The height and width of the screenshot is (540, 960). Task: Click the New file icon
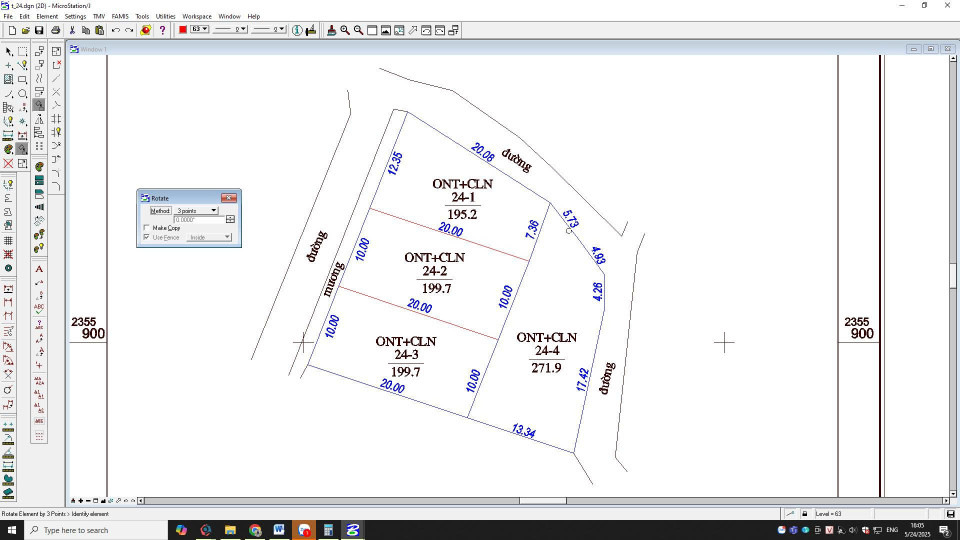click(x=12, y=31)
